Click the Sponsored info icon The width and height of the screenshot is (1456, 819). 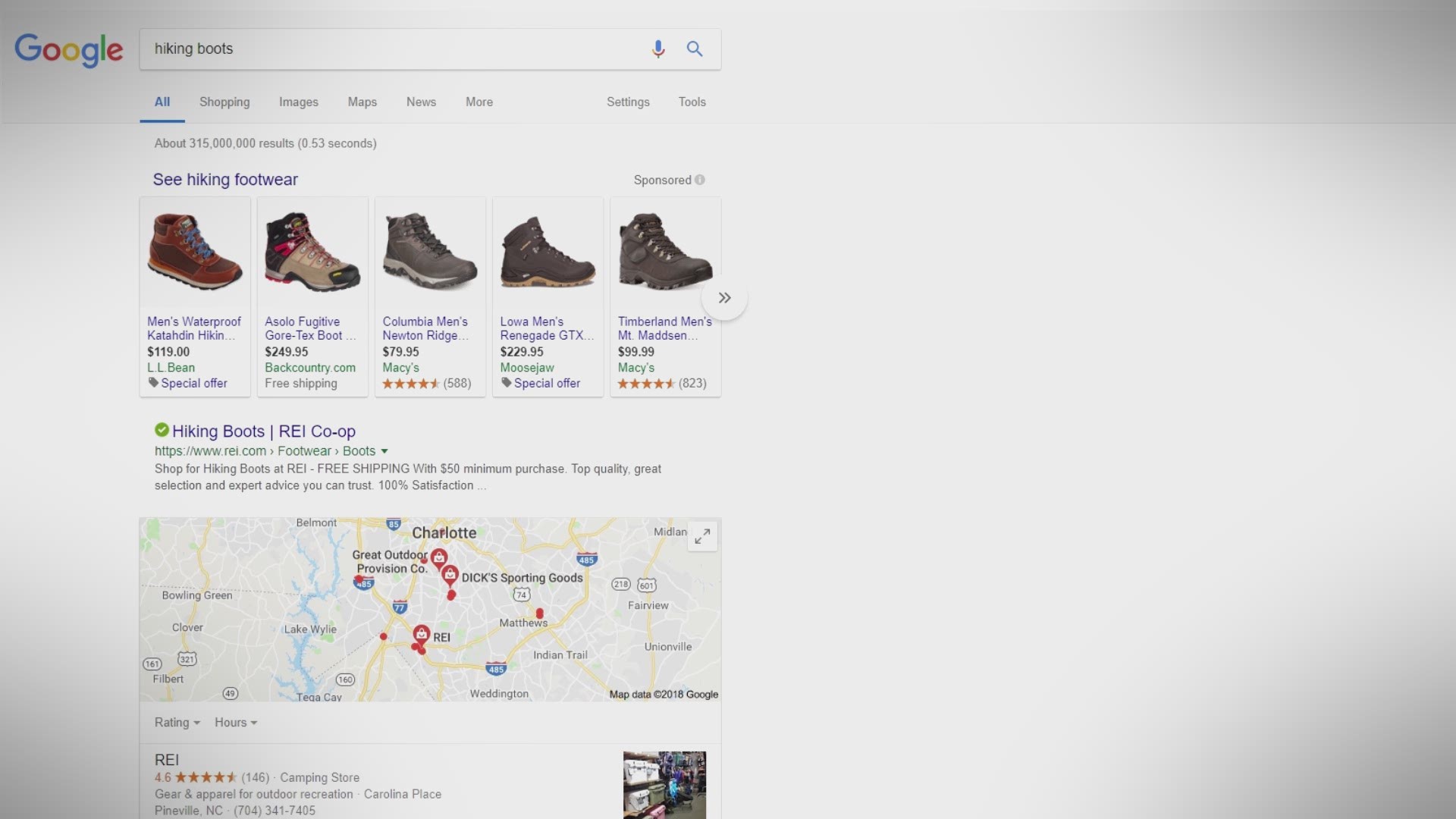(x=700, y=180)
